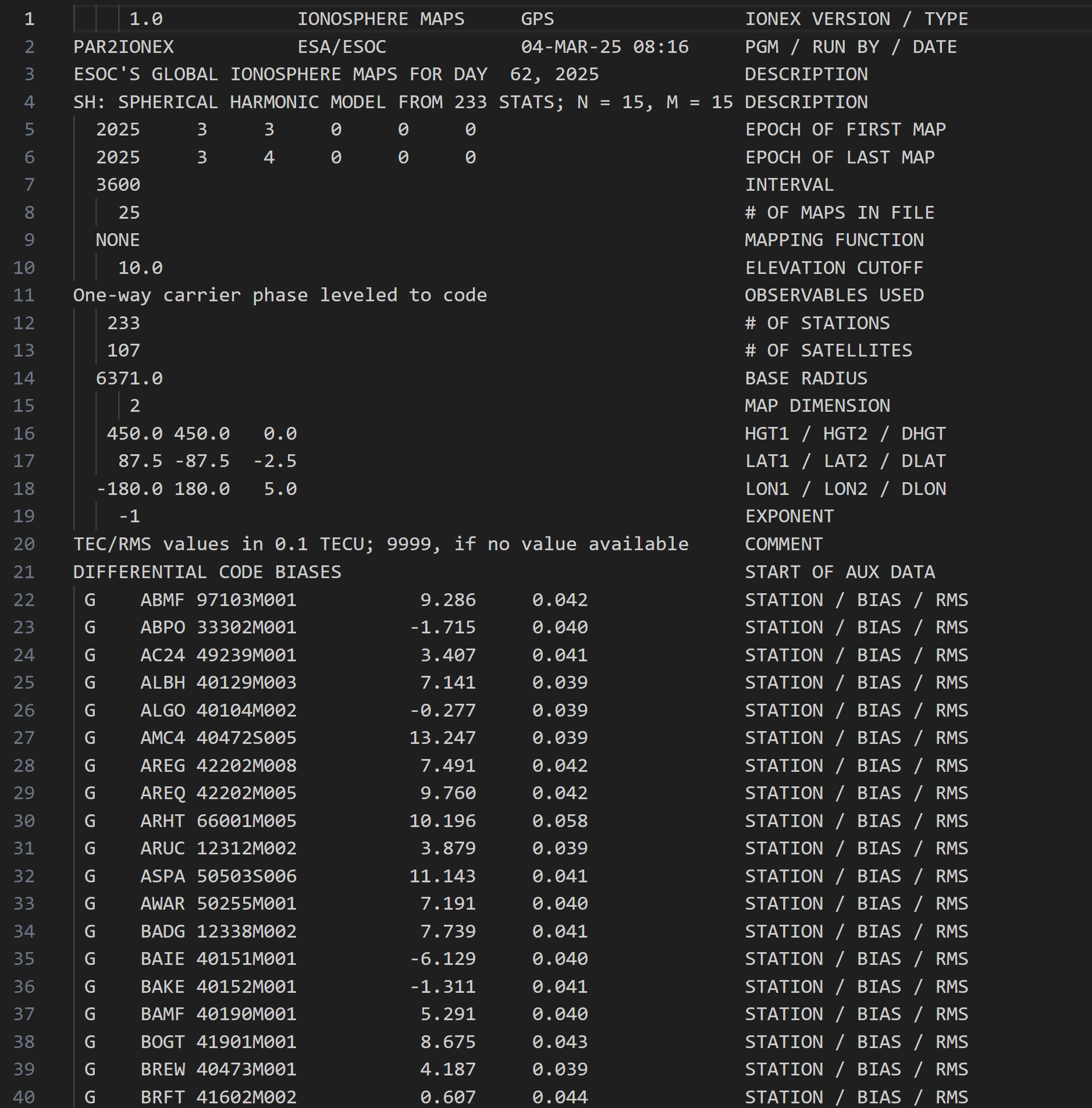Viewport: 1092px width, 1108px height.
Task: Select the NONE mapping function value
Action: tap(118, 240)
